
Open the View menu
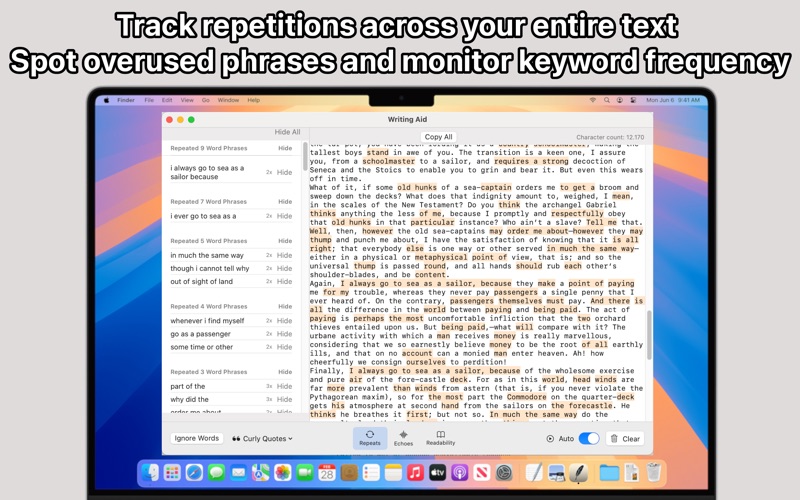pyautogui.click(x=187, y=100)
